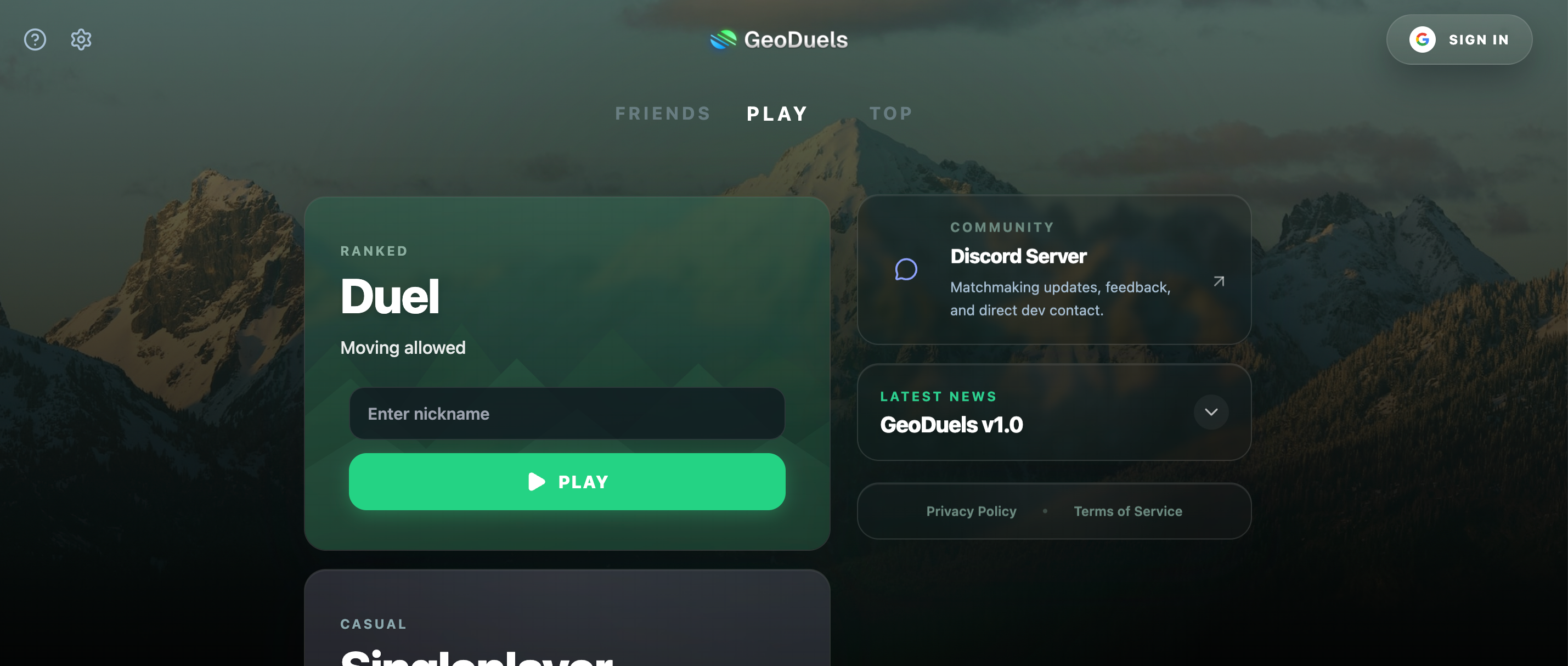The height and width of the screenshot is (666, 1568).
Task: Open the help question mark icon
Action: click(35, 39)
